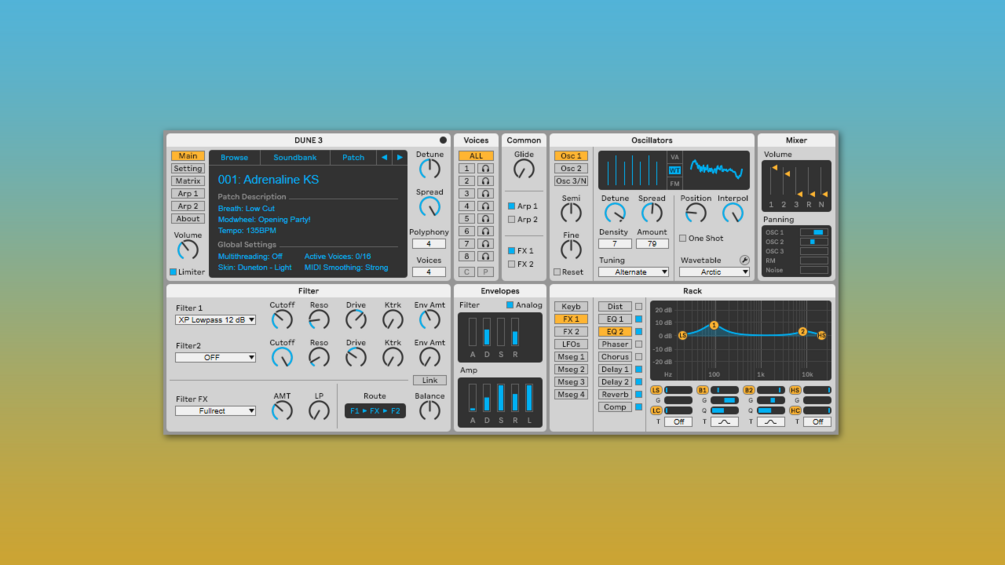Enable the oscillator Reset checkbox

tap(557, 272)
